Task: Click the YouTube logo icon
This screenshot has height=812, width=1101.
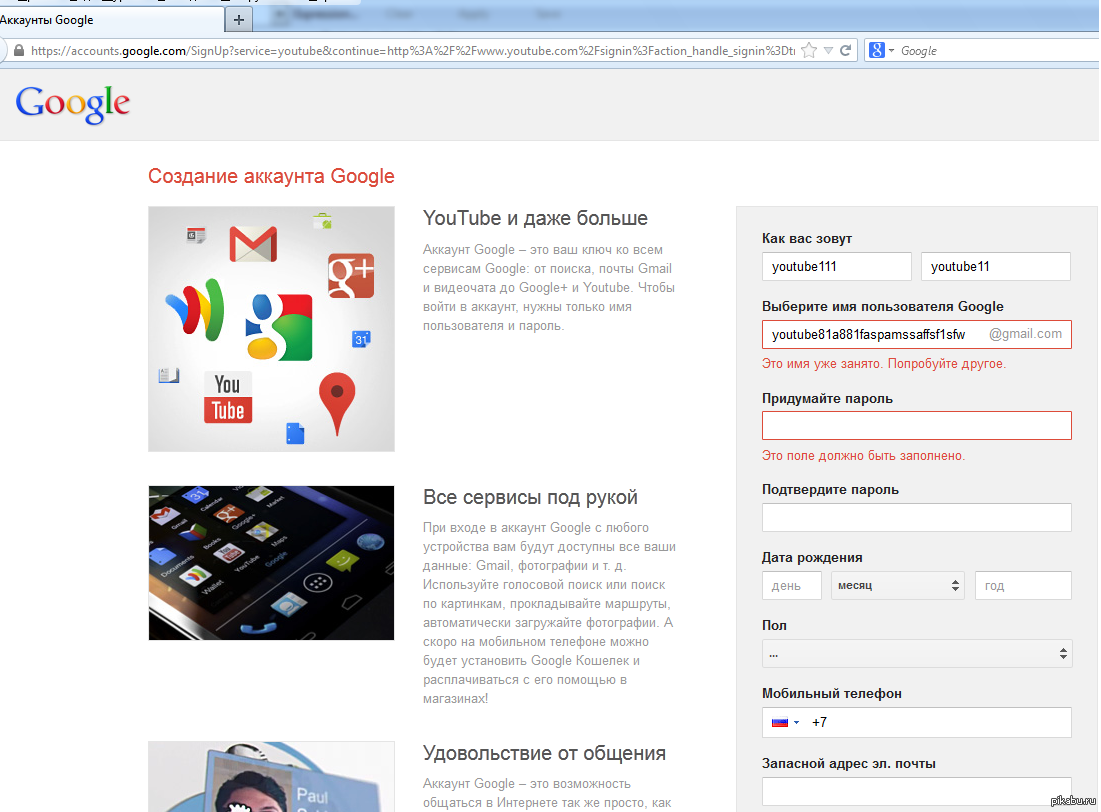Action: [228, 397]
